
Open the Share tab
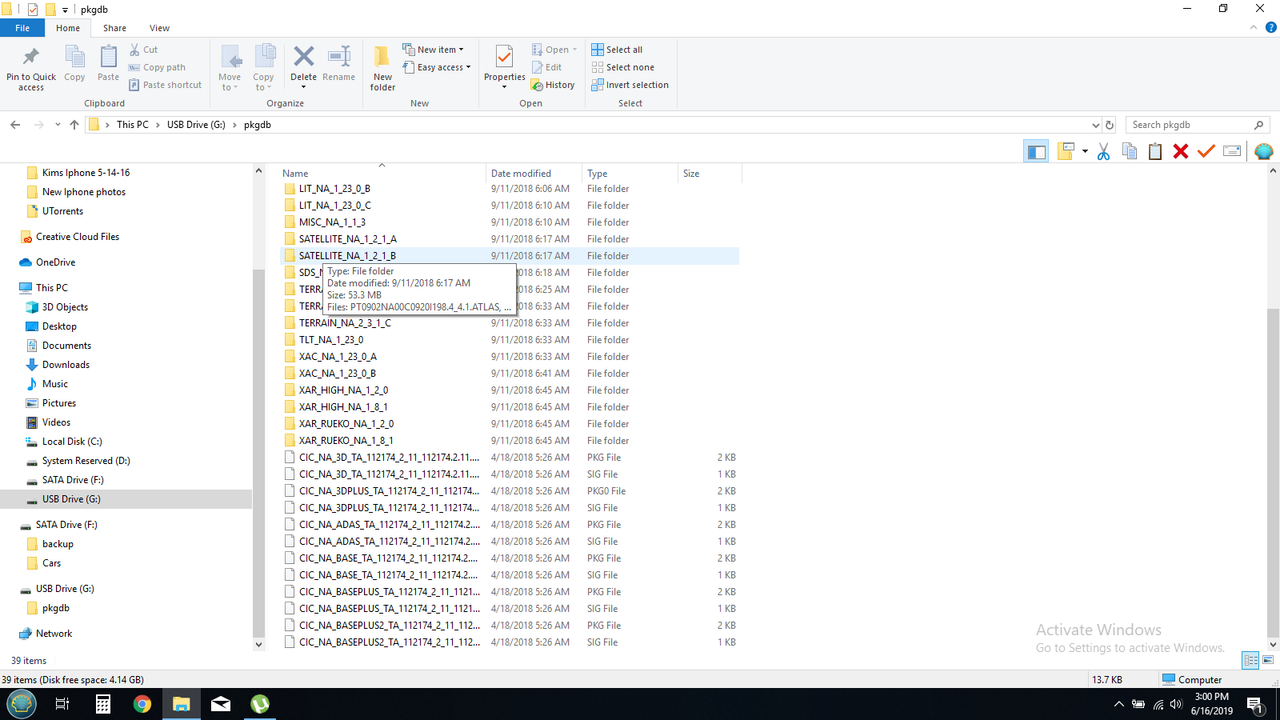(x=114, y=27)
